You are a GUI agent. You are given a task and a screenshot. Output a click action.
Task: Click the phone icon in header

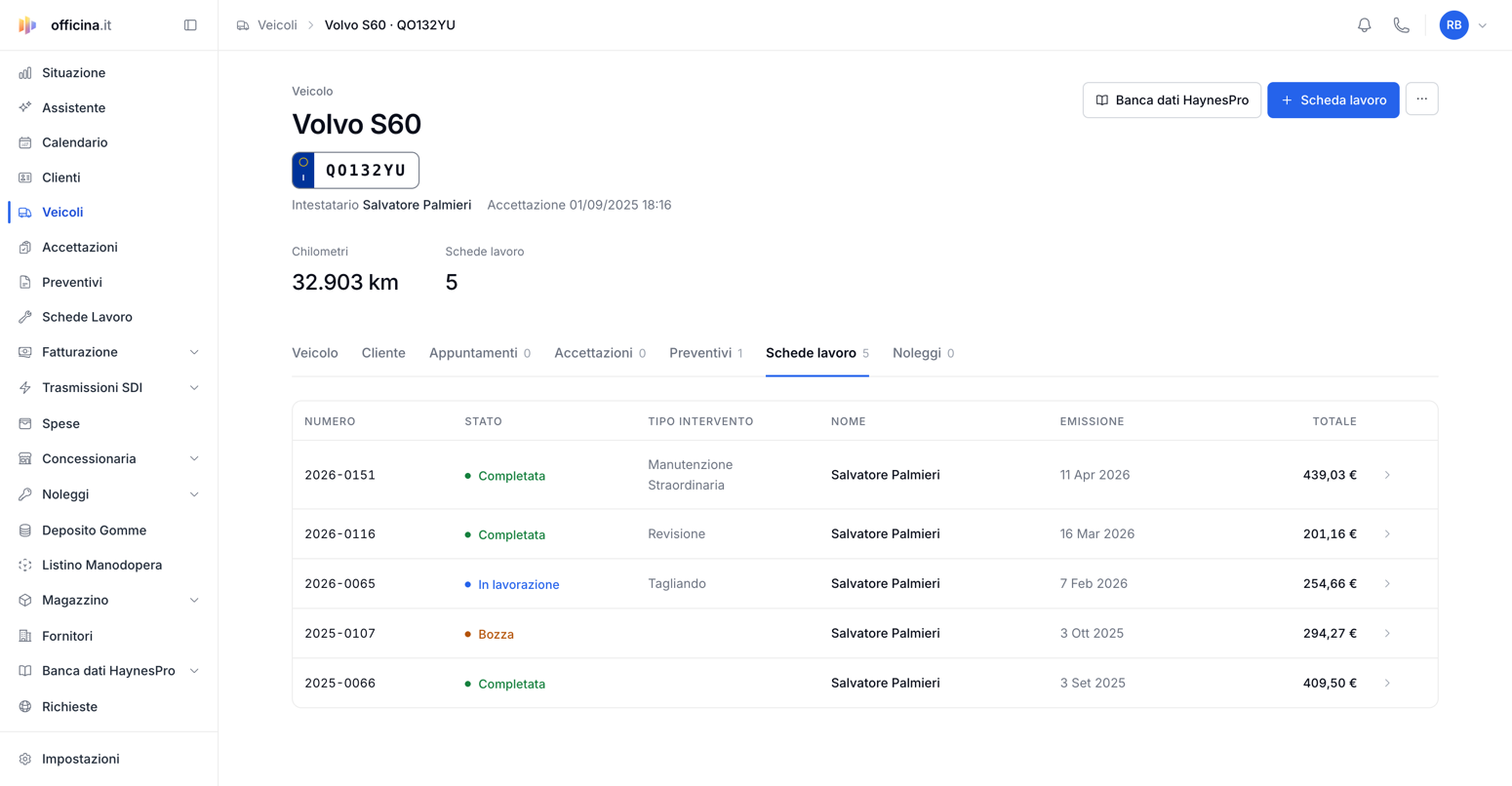(x=1401, y=25)
